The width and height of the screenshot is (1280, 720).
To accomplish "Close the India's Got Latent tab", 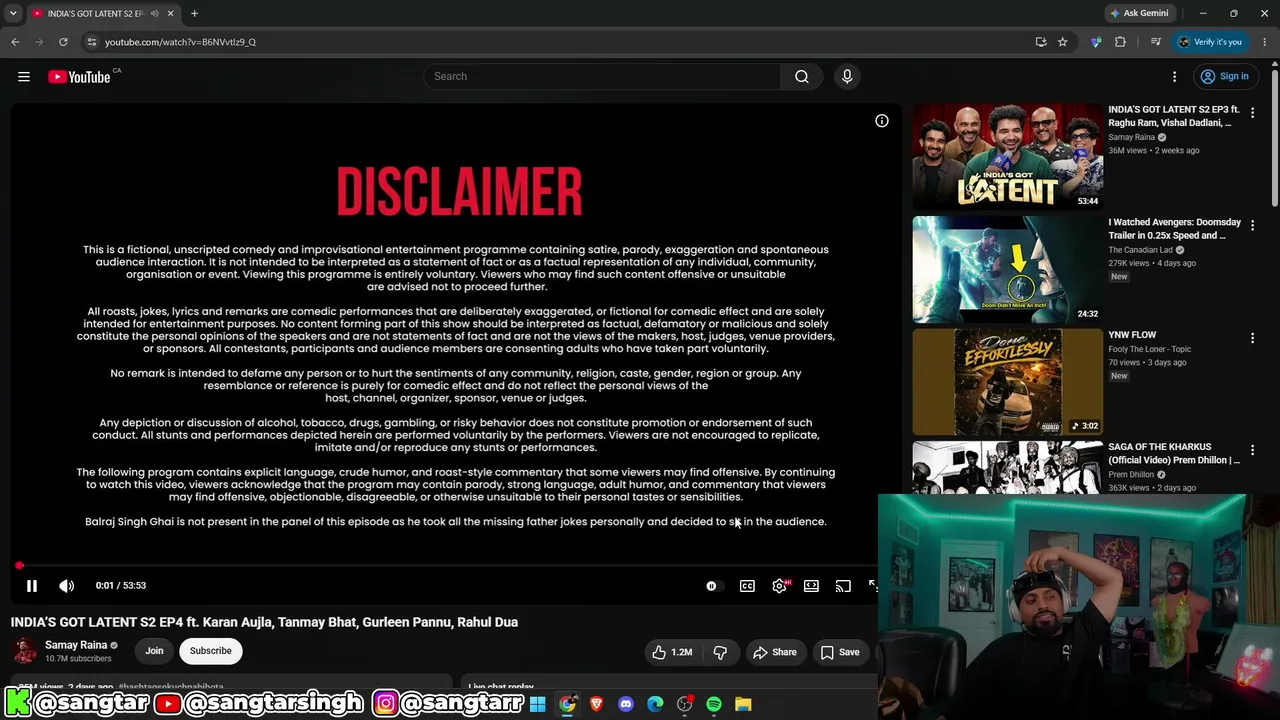I will pos(170,14).
